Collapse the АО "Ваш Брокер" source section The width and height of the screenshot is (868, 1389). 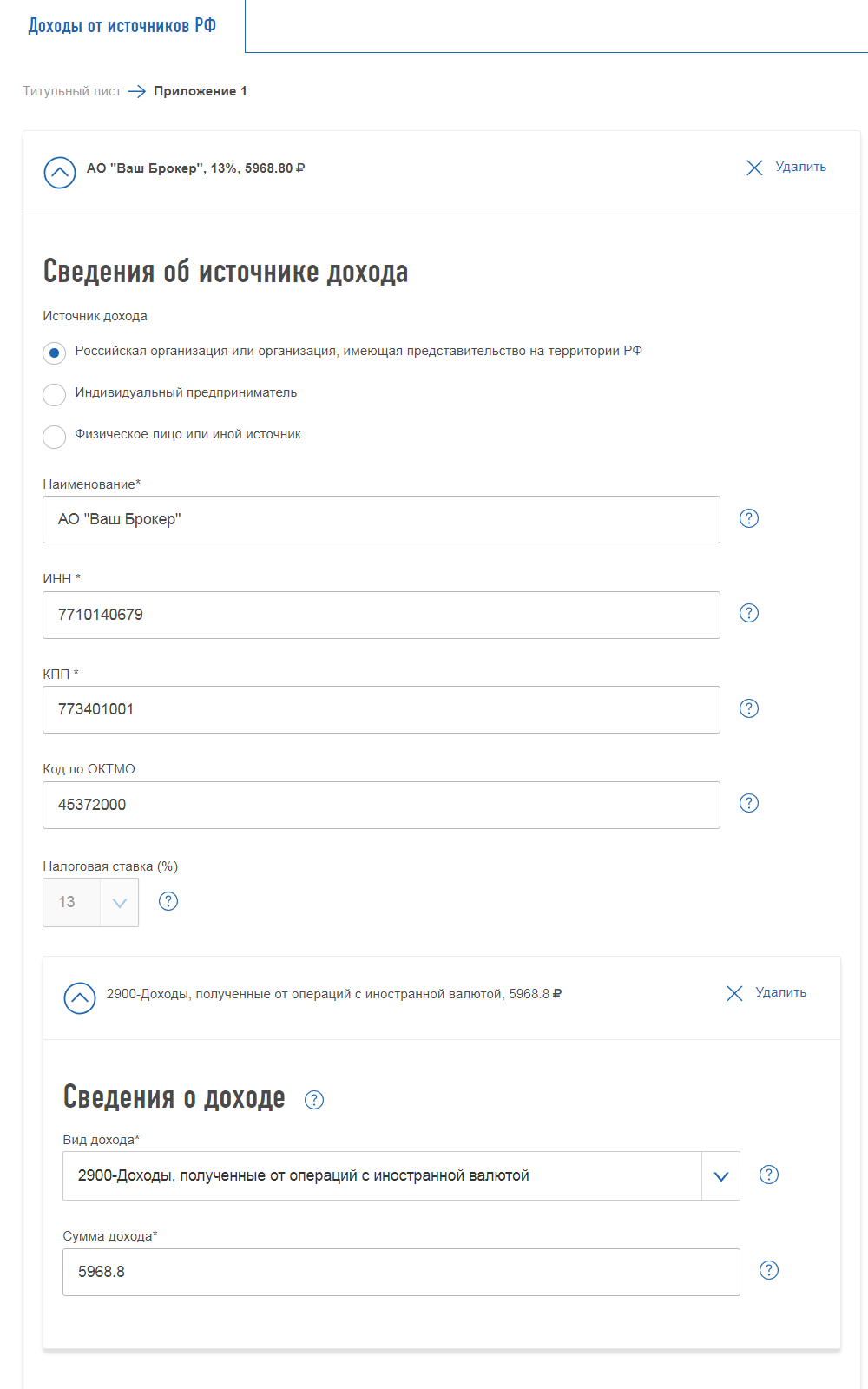[60, 172]
